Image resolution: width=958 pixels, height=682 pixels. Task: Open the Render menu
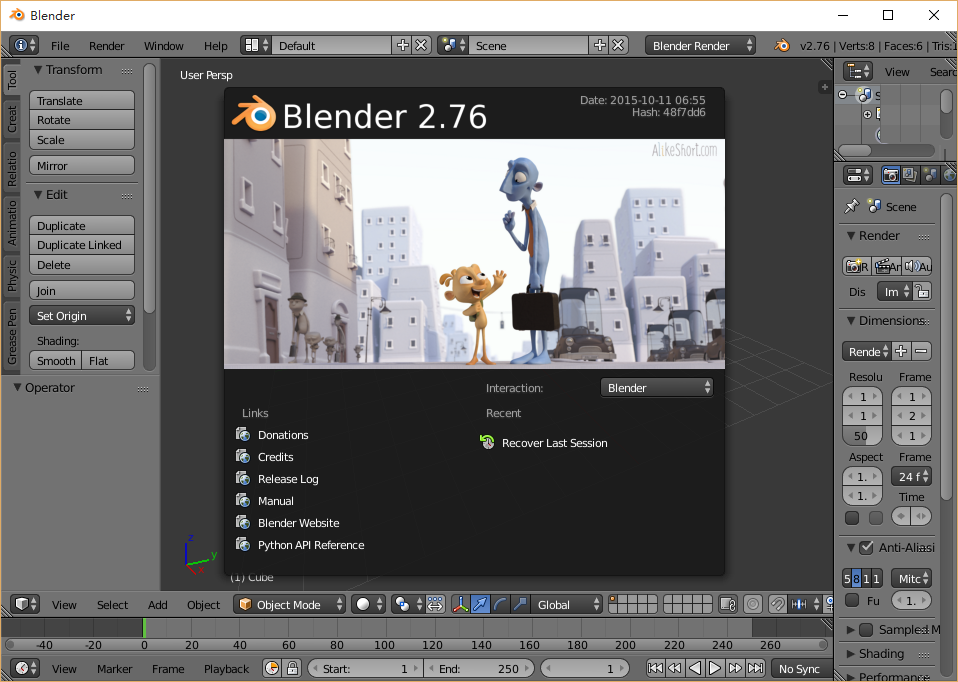107,46
